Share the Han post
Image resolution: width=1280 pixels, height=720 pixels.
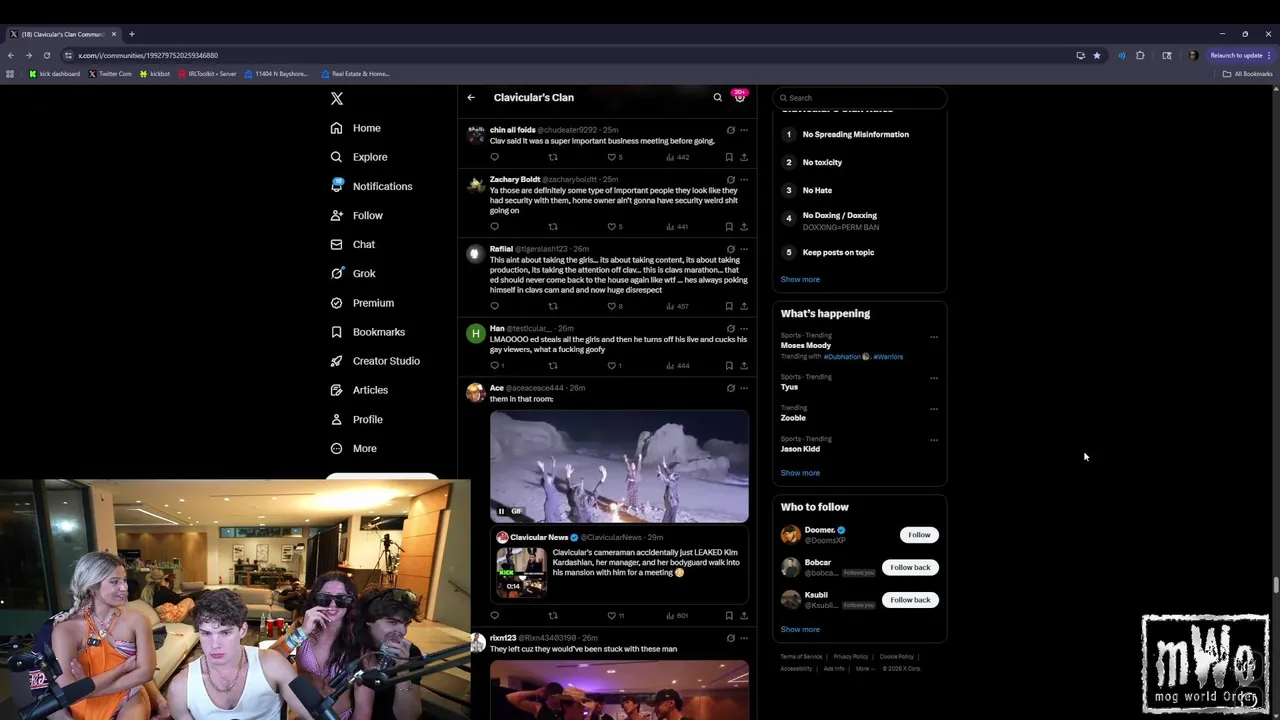tap(743, 366)
